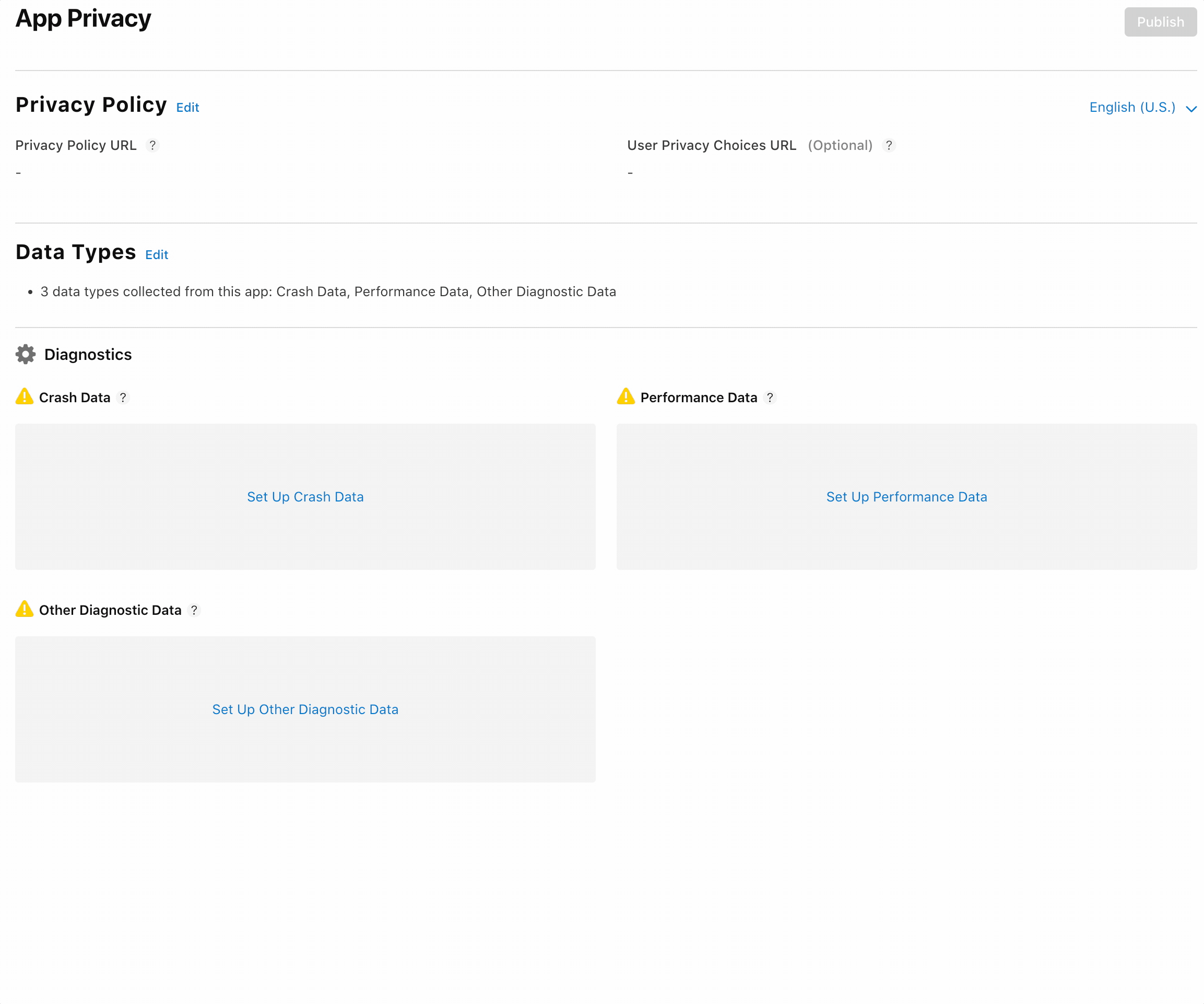Click the Performance Data warning triangle icon
This screenshot has height=1004, width=1204.
625,396
